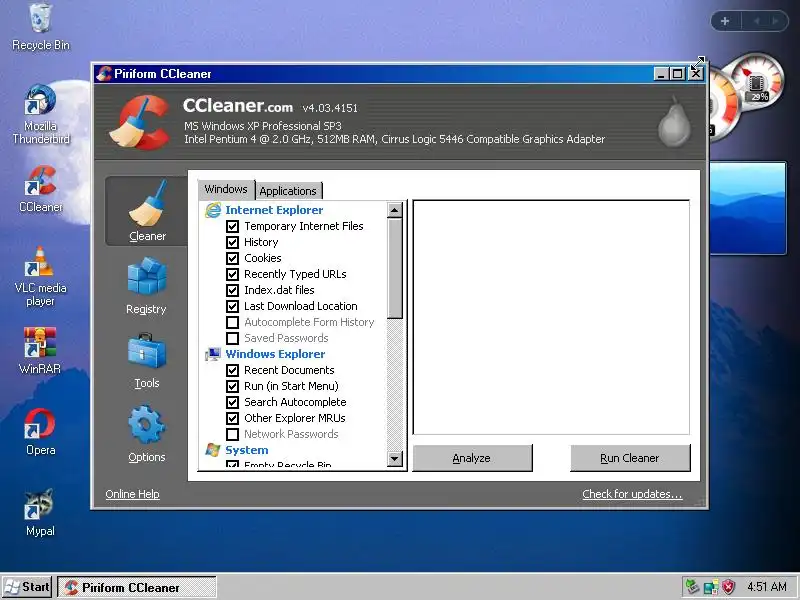Click the Analyze button
Image resolution: width=800 pixels, height=600 pixels.
pos(472,458)
